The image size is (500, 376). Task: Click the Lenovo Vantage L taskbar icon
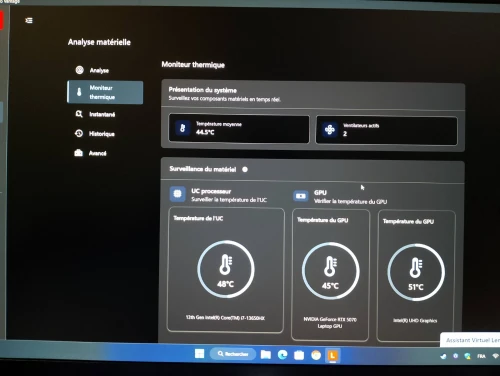(x=333, y=356)
